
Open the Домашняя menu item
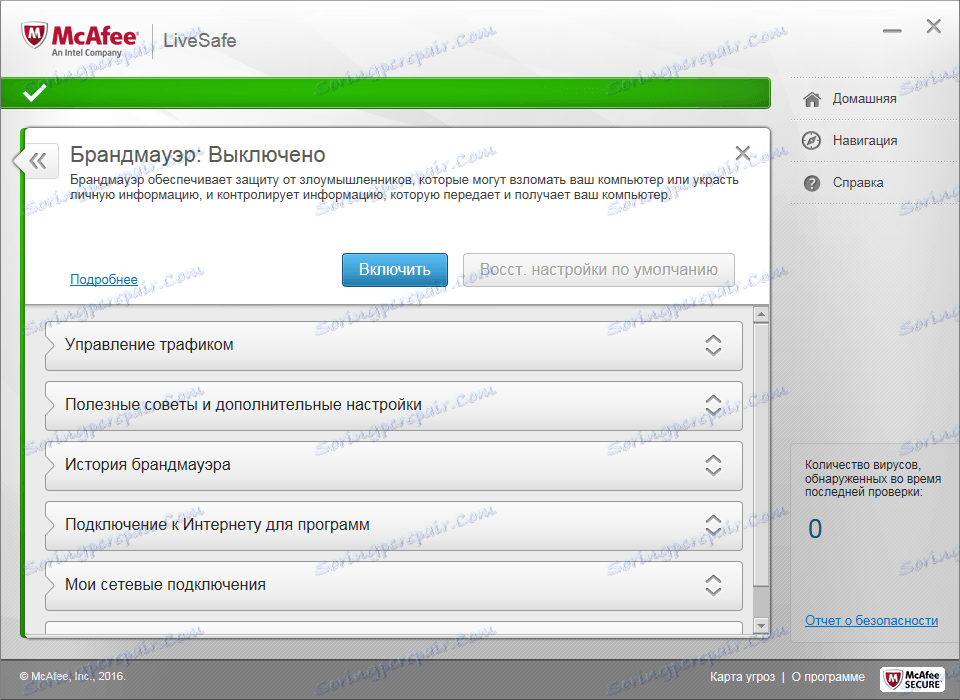coord(864,99)
